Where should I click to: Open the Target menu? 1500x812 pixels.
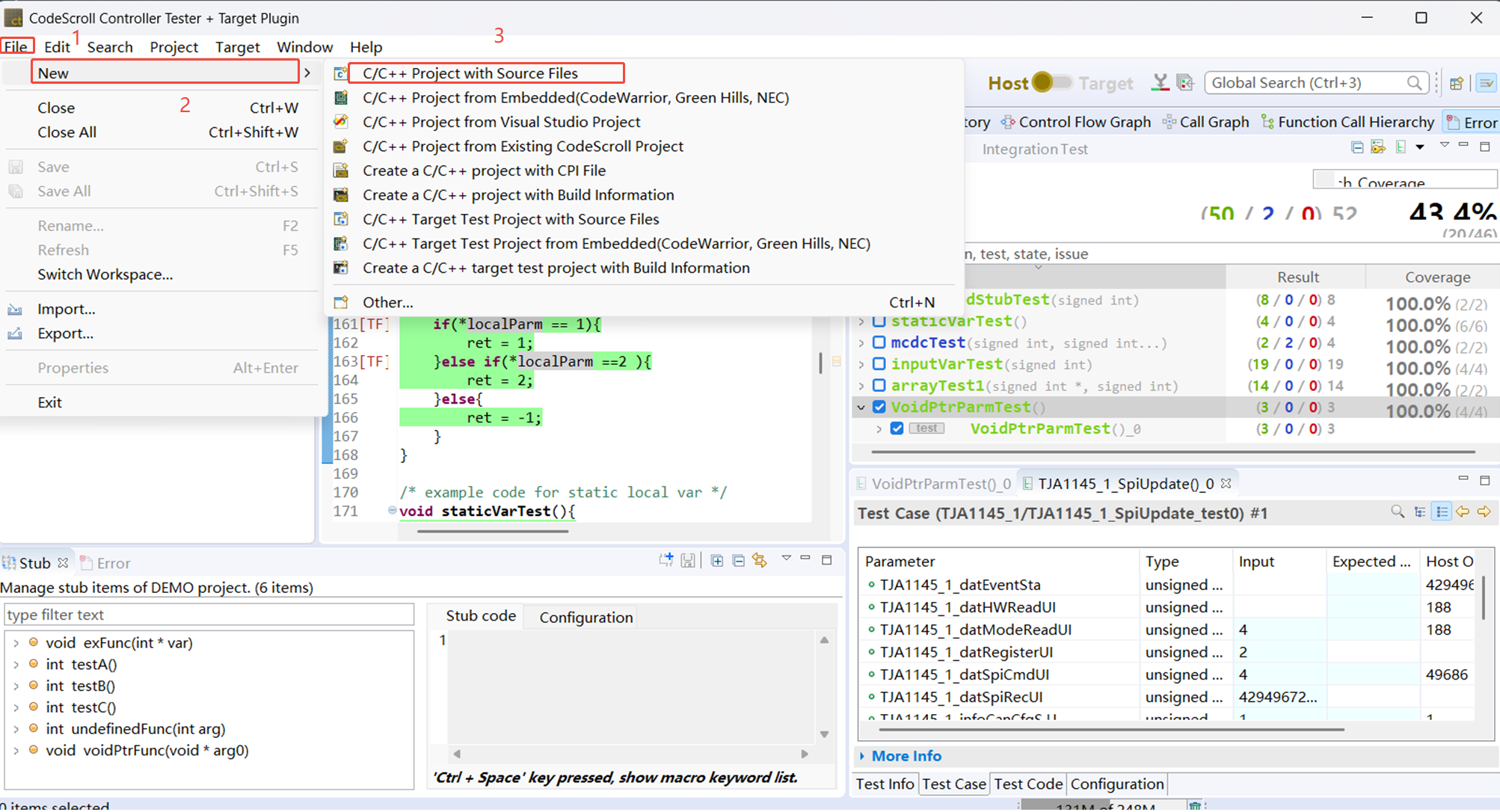[237, 47]
